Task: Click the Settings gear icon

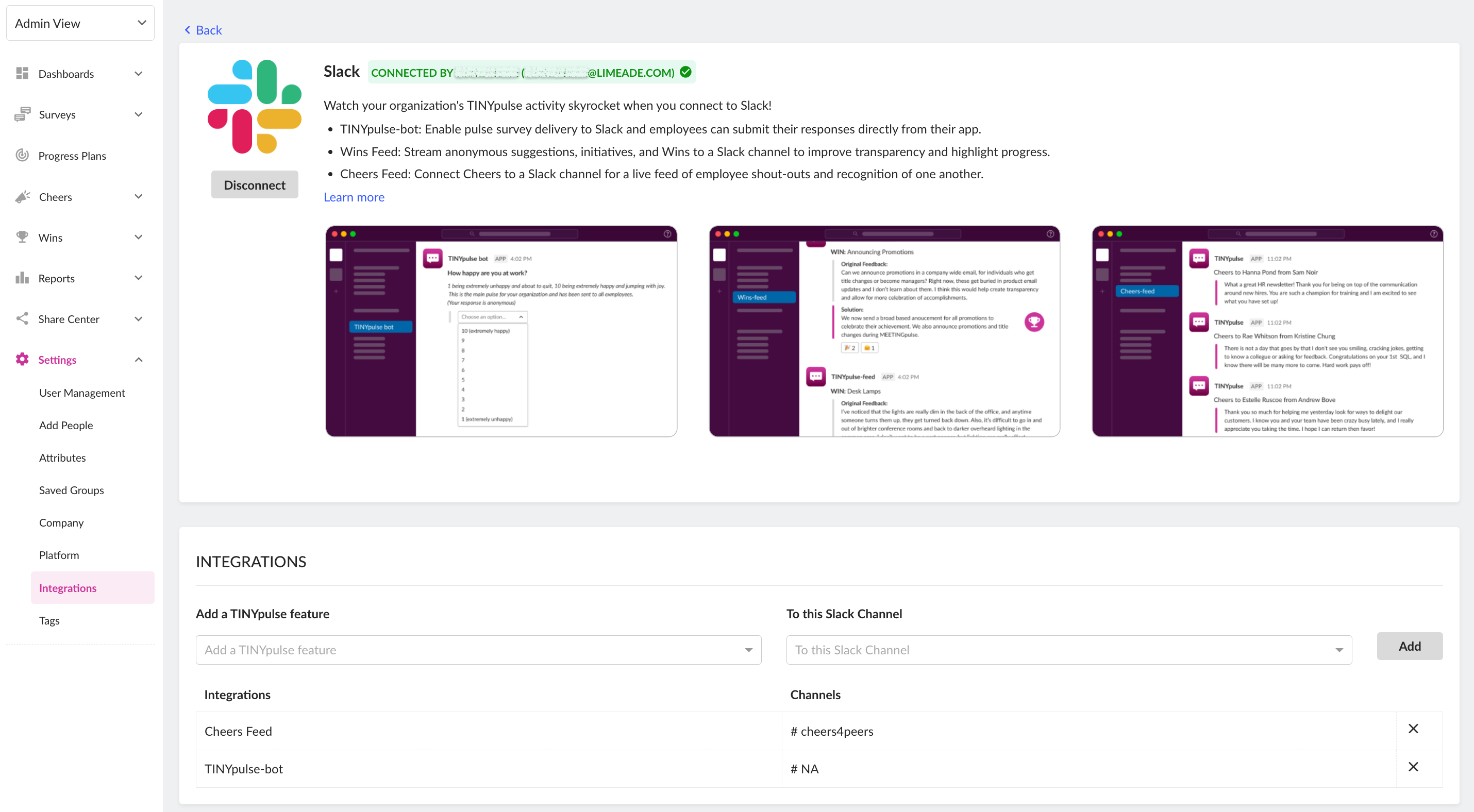Action: pos(22,360)
